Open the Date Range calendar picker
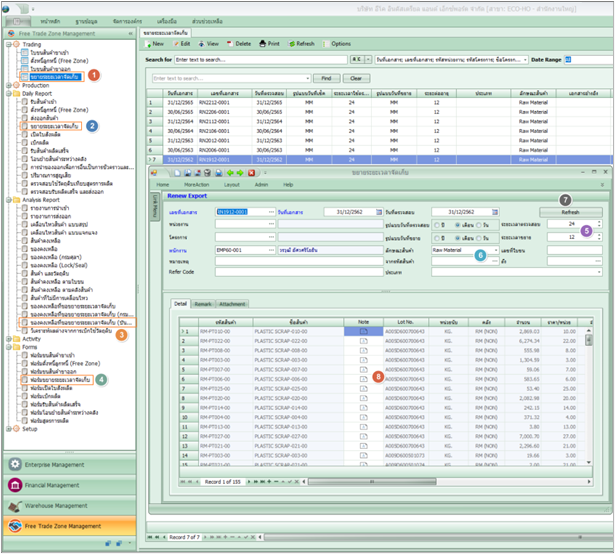Screen dimensions: 615x554 567,60
